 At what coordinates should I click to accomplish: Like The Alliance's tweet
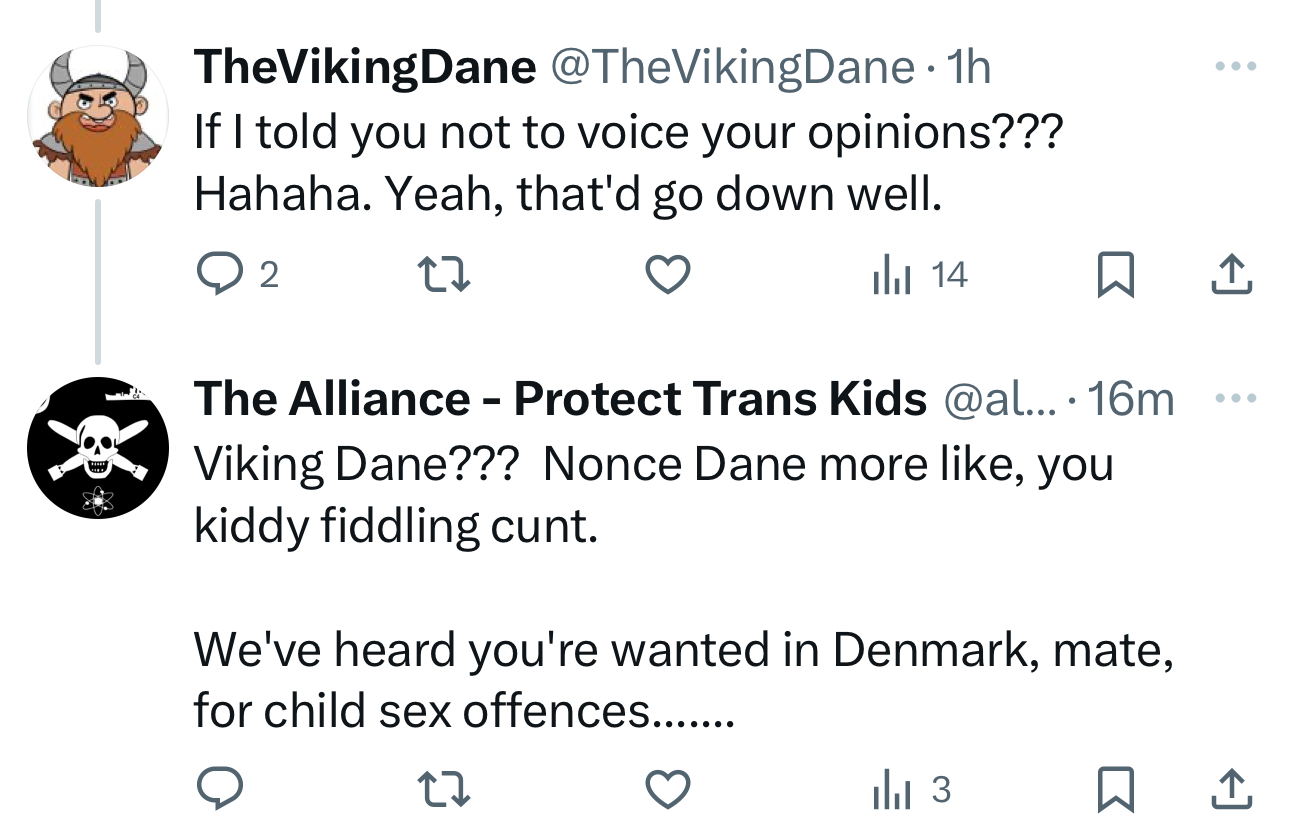(x=667, y=791)
